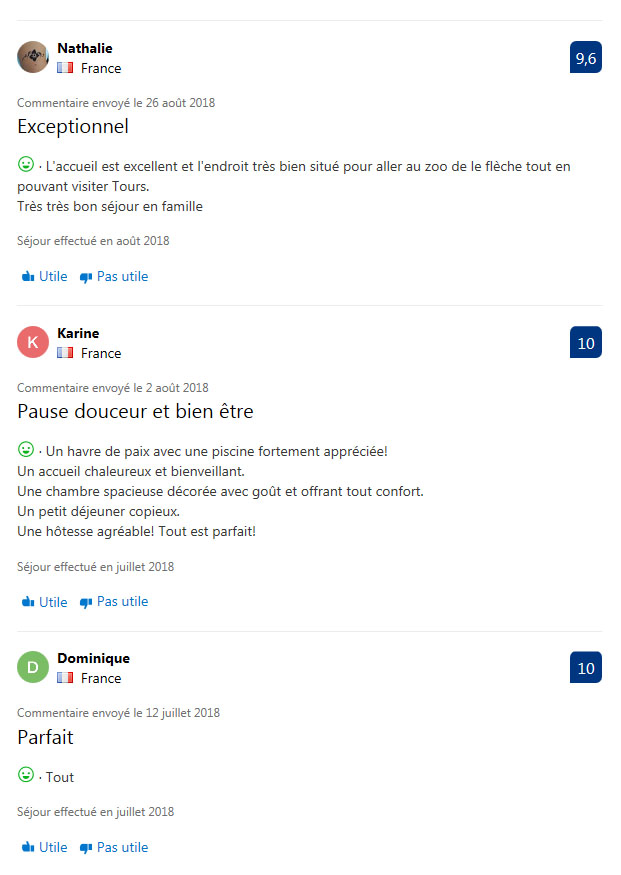Click the 9,6 score badge
The image size is (621, 875).
[586, 58]
